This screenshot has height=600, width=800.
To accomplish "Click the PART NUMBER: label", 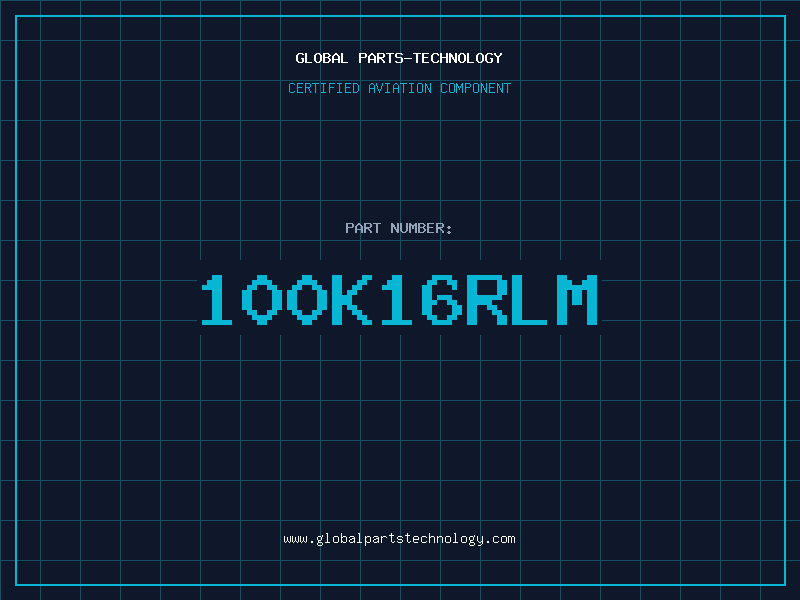I will [x=399, y=228].
